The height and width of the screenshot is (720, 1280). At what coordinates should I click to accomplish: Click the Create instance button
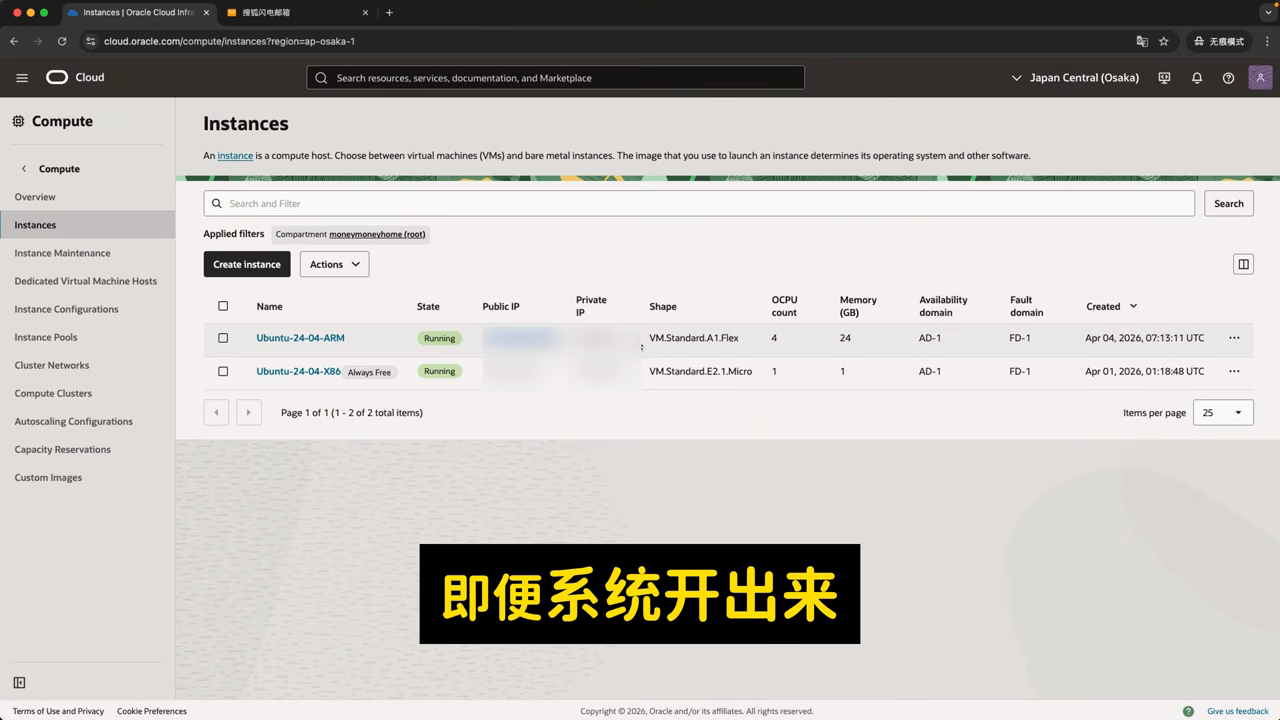247,264
